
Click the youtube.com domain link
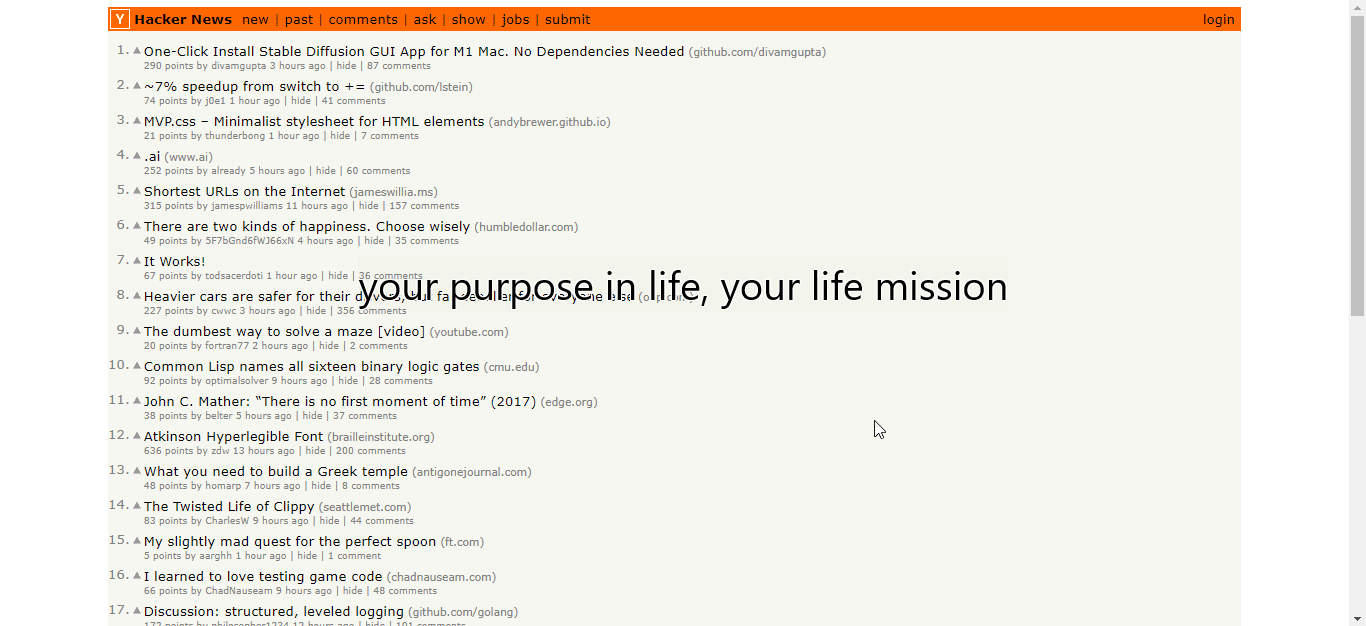coord(469,332)
